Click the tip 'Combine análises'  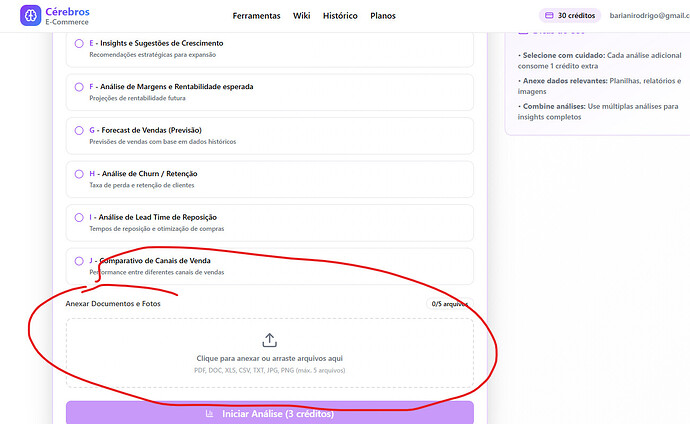click(x=598, y=112)
